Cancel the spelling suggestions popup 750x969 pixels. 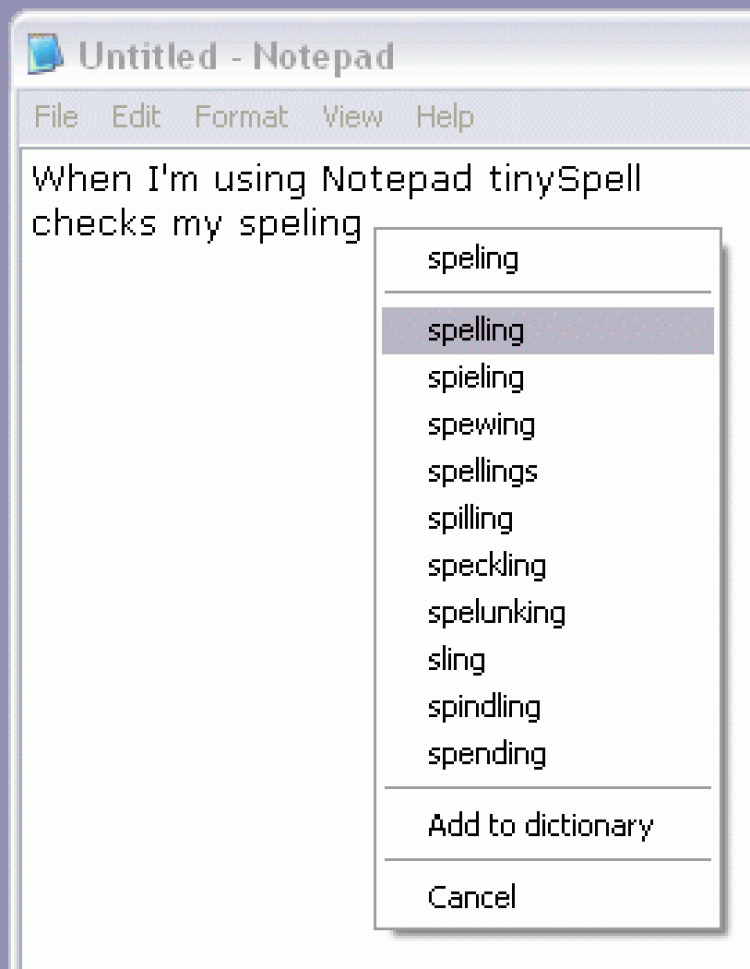pyautogui.click(x=472, y=896)
